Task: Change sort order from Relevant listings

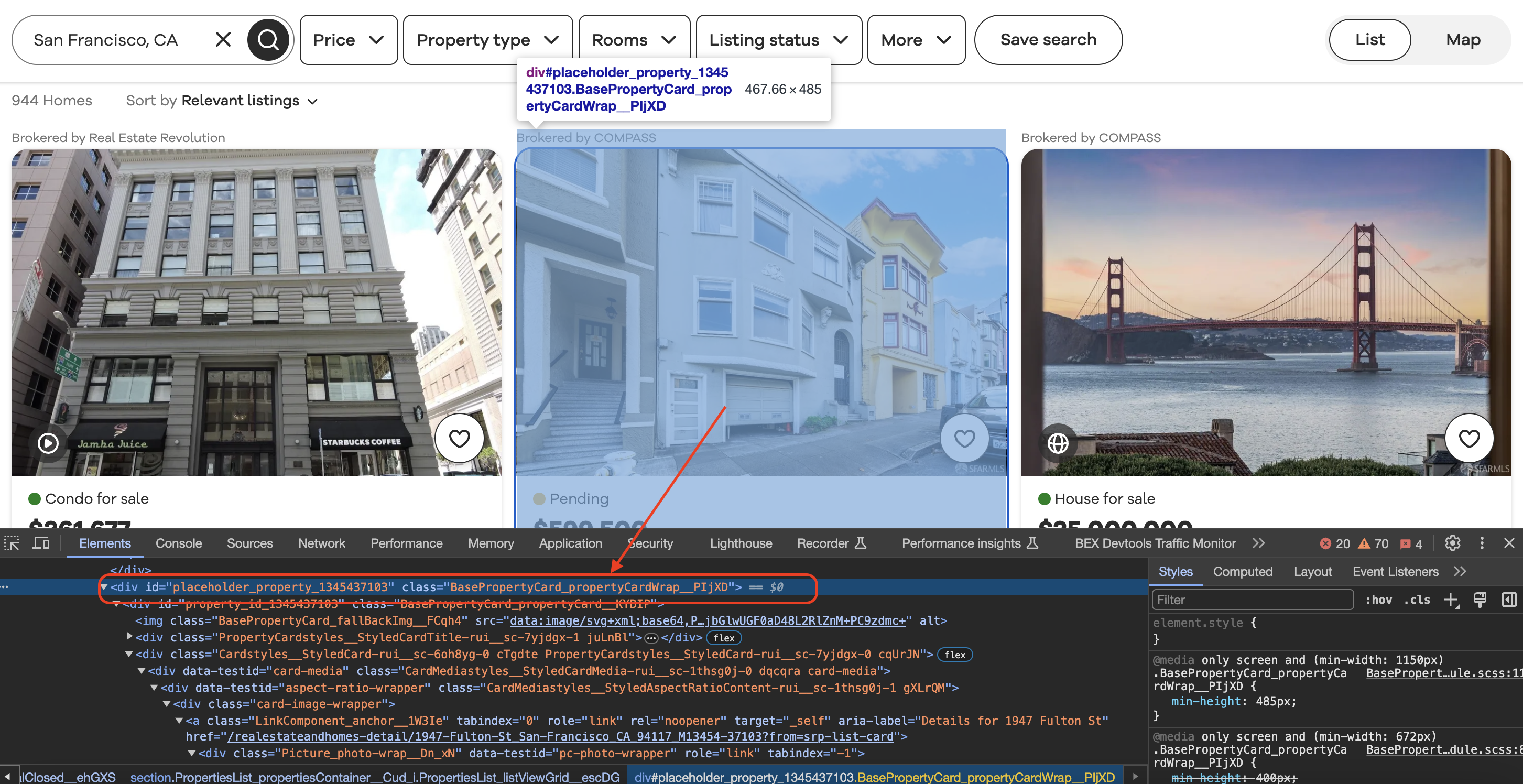Action: (x=250, y=101)
